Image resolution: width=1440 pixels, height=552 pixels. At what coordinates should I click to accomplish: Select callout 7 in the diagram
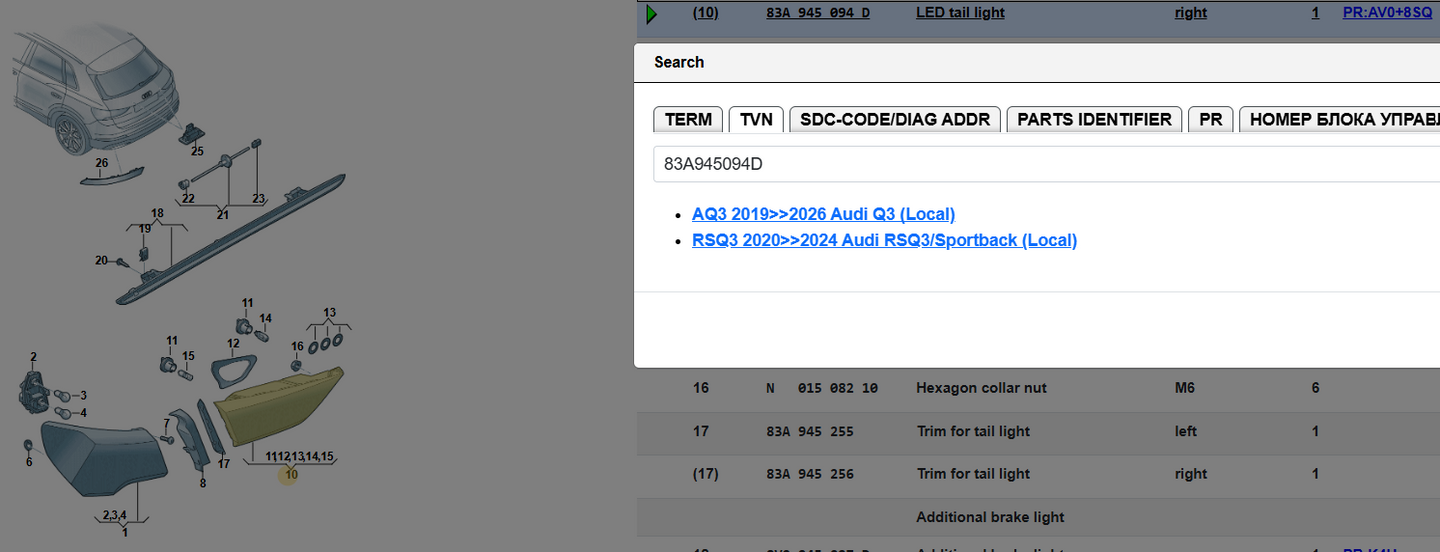coord(167,424)
